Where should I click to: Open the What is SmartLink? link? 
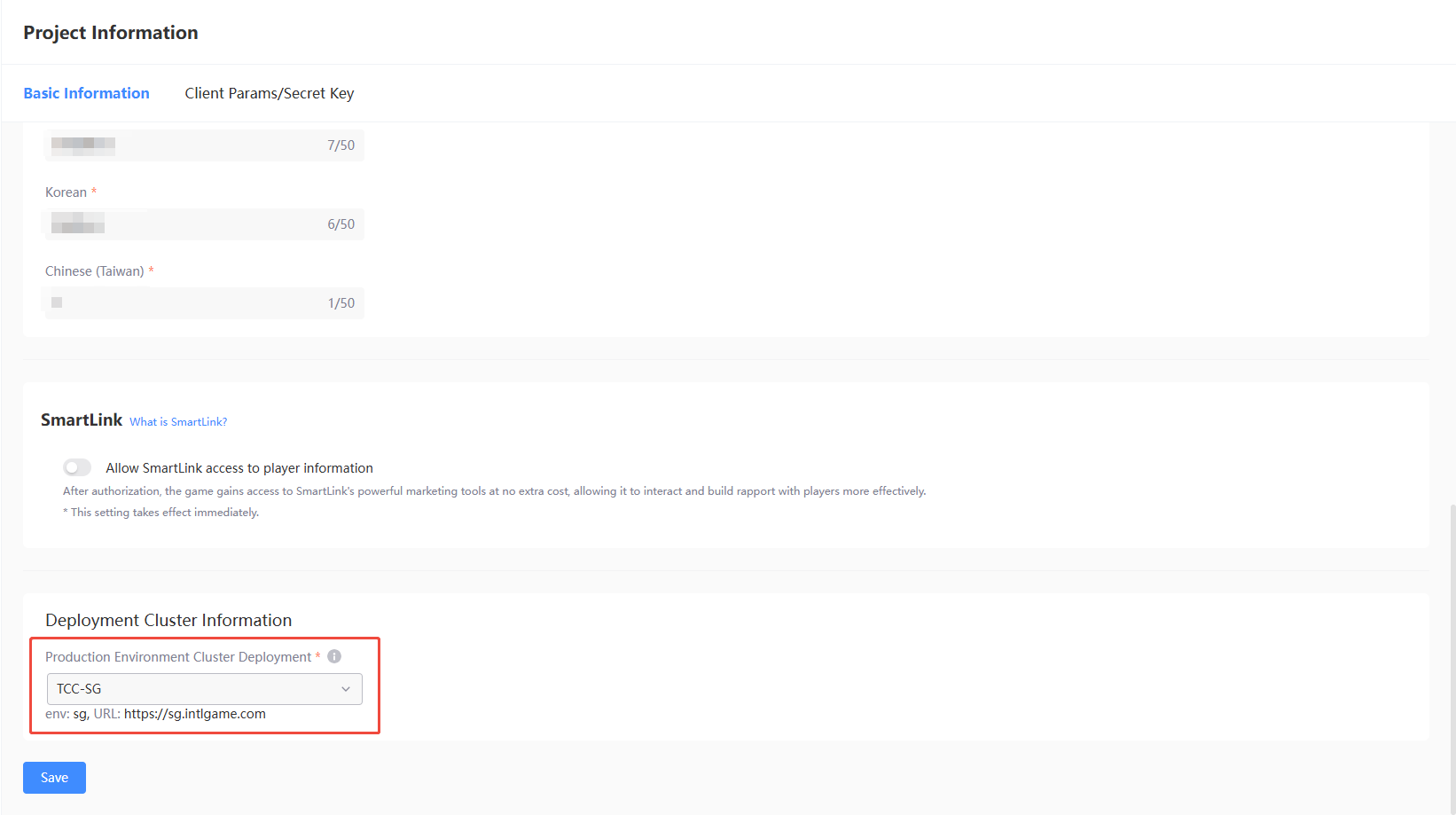(178, 422)
